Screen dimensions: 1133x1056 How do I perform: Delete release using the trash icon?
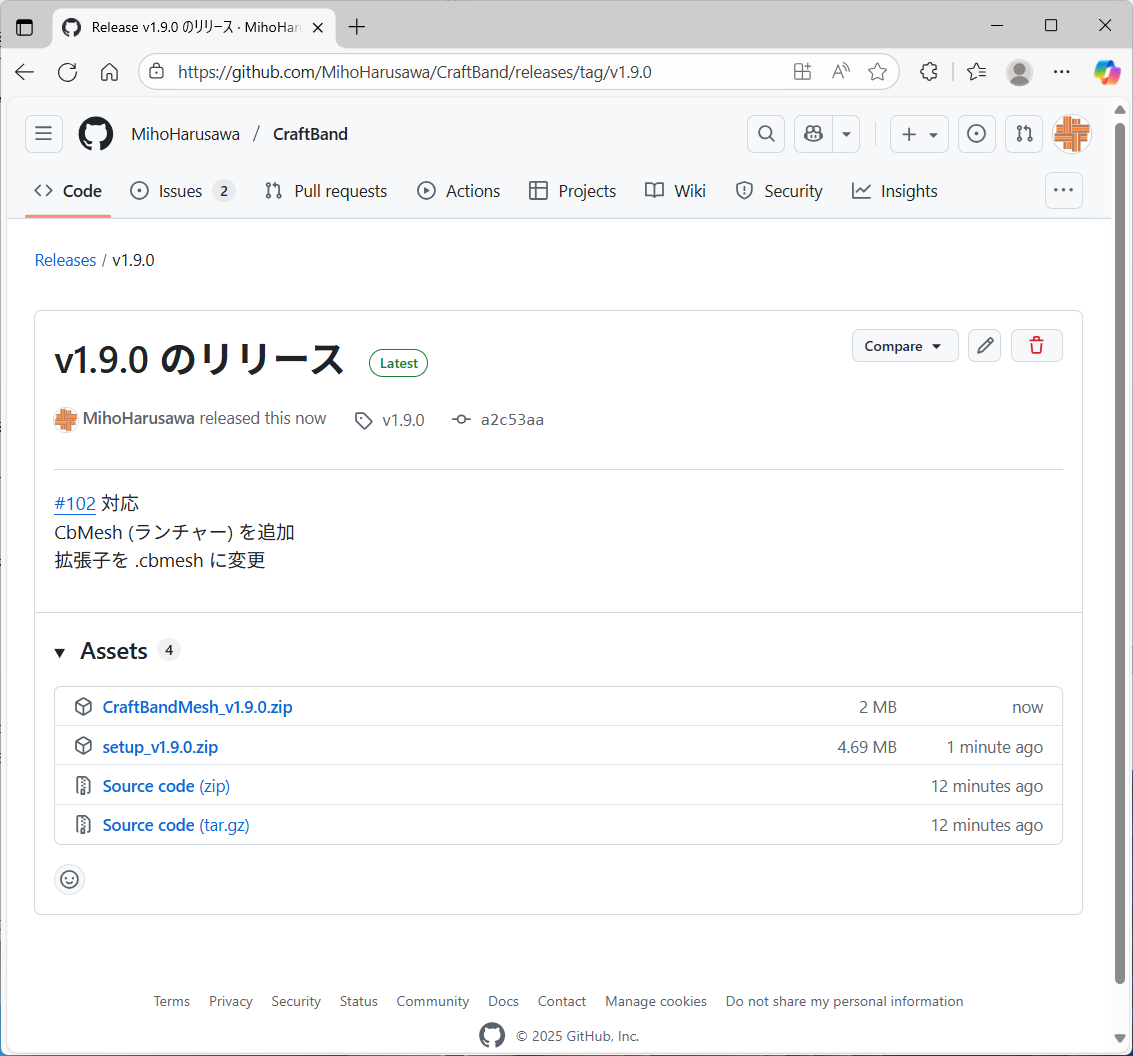tap(1036, 346)
